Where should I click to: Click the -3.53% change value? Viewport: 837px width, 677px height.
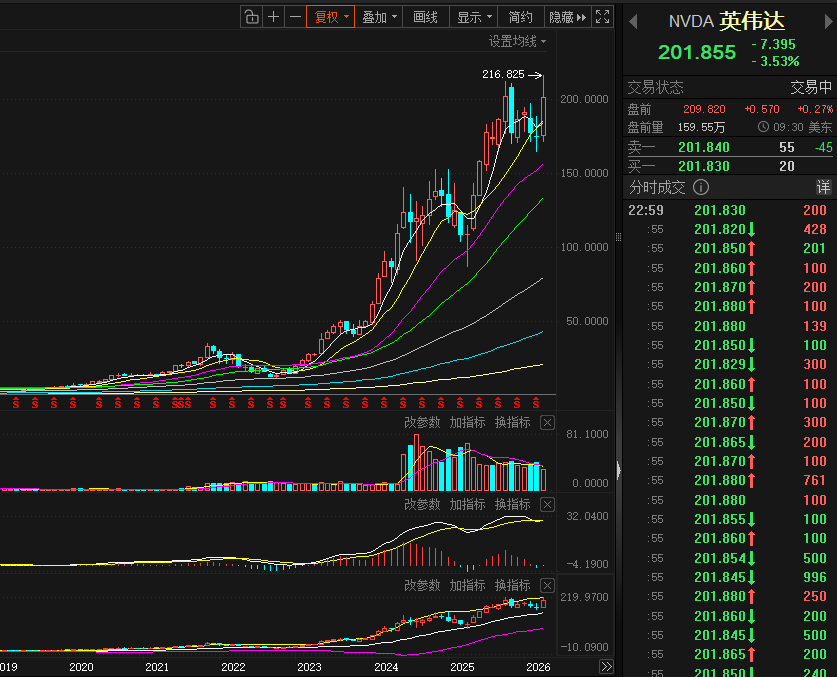click(775, 61)
